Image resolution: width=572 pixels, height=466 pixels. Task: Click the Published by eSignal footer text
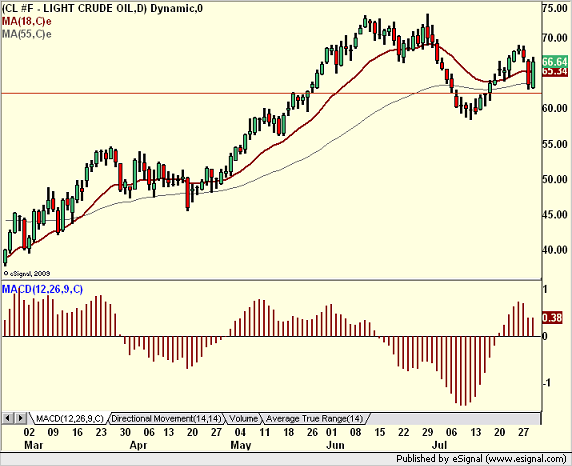click(481, 459)
